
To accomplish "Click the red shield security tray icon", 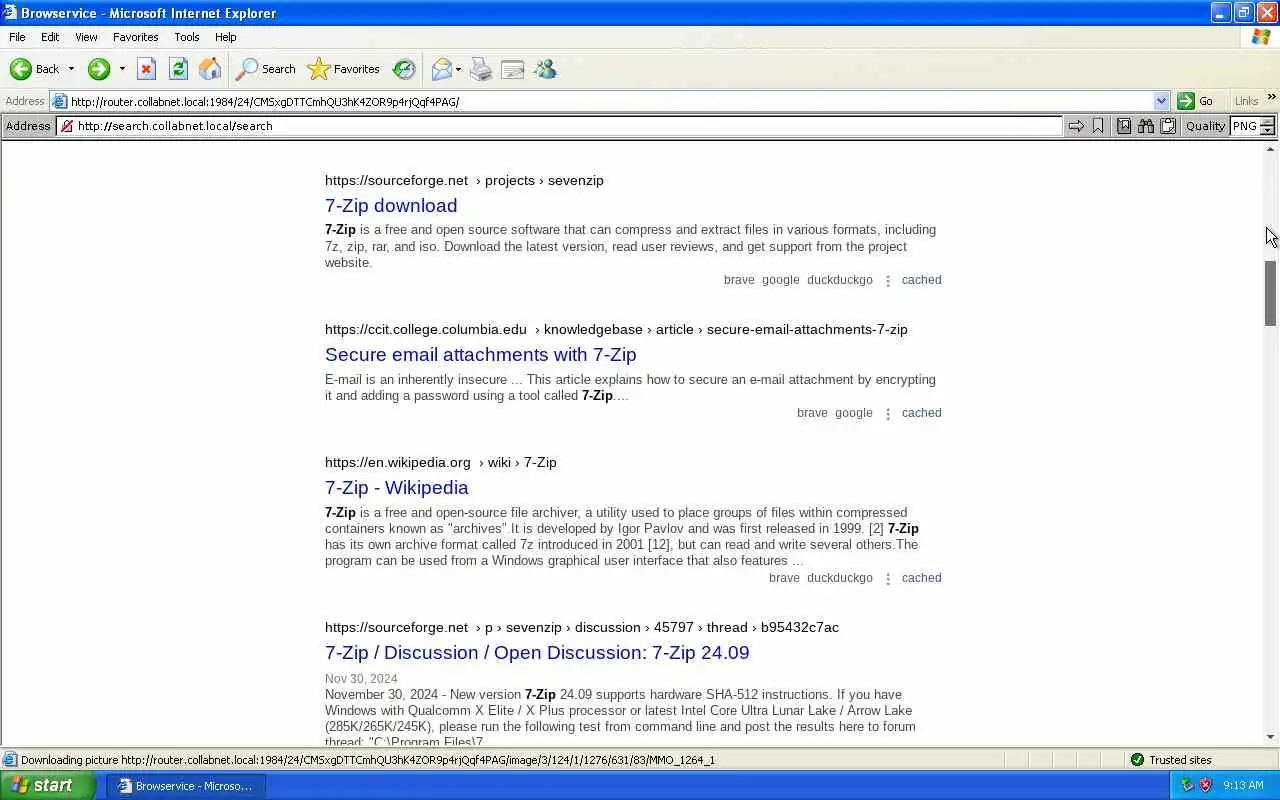I will [x=1205, y=785].
